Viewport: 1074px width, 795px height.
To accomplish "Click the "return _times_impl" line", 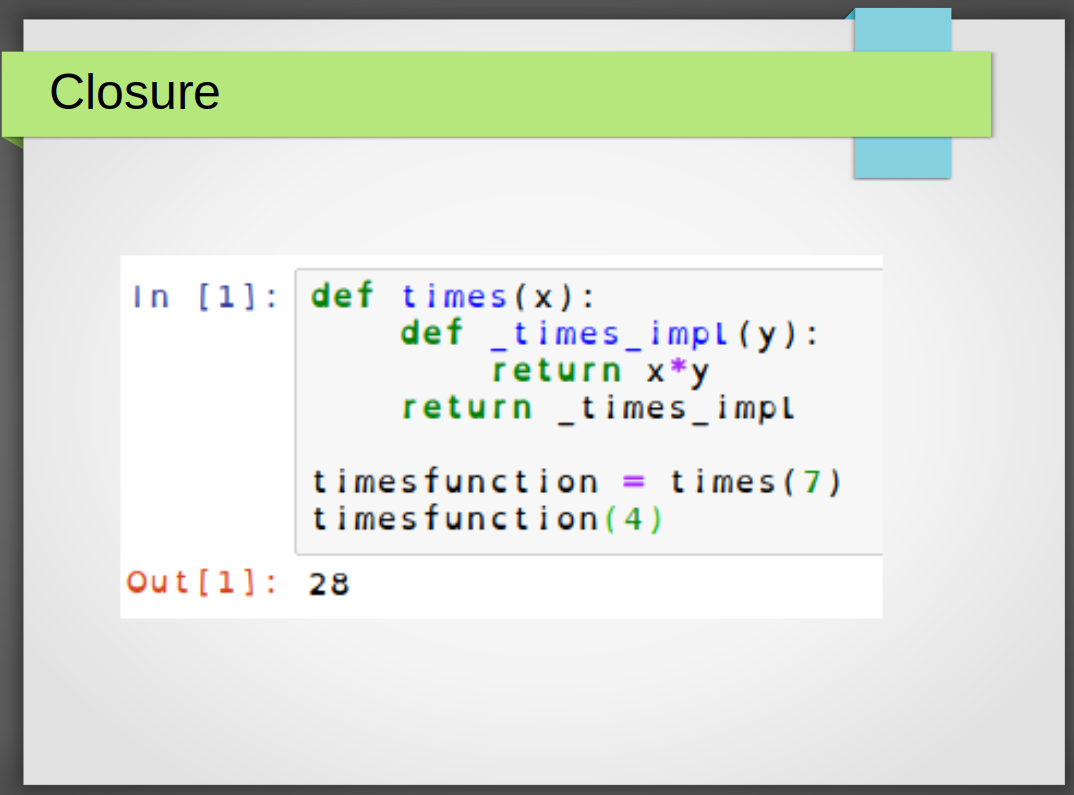I will pyautogui.click(x=598, y=409).
